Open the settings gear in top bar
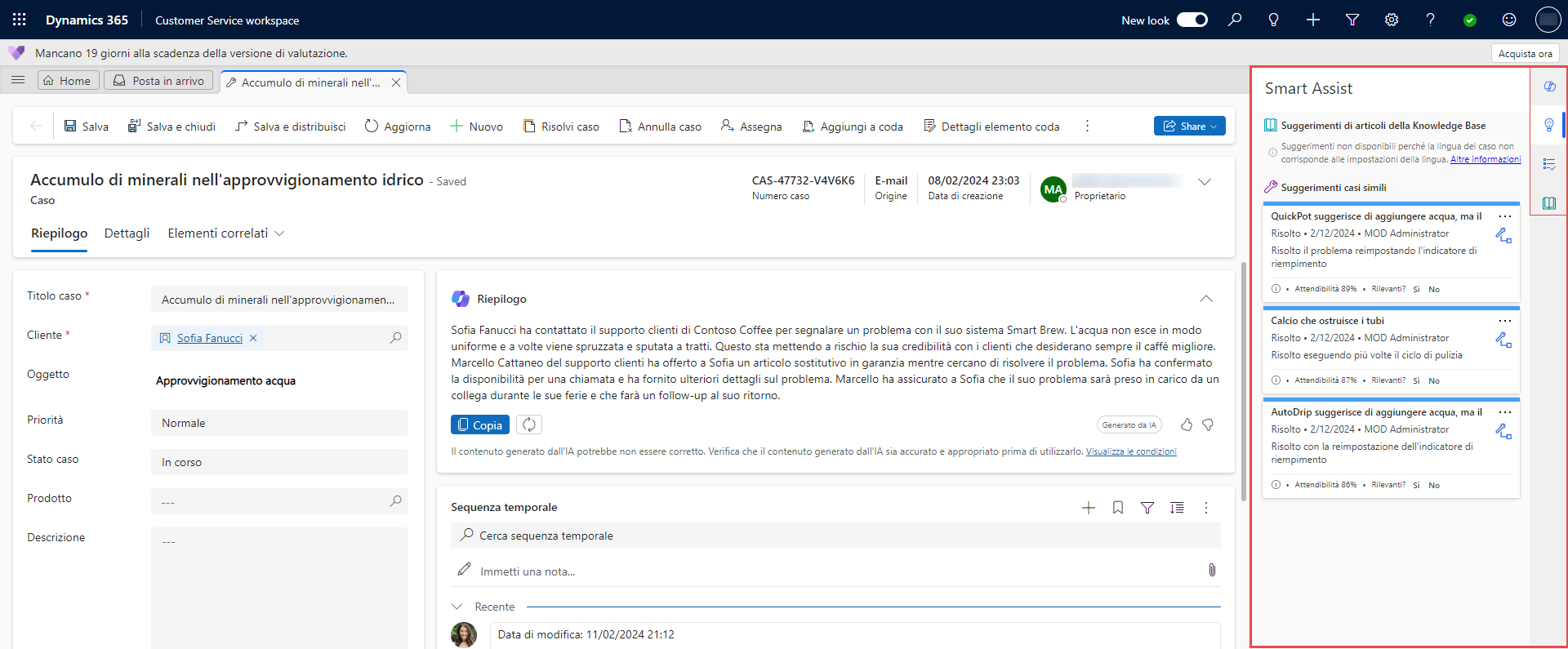The image size is (1568, 649). (1392, 20)
